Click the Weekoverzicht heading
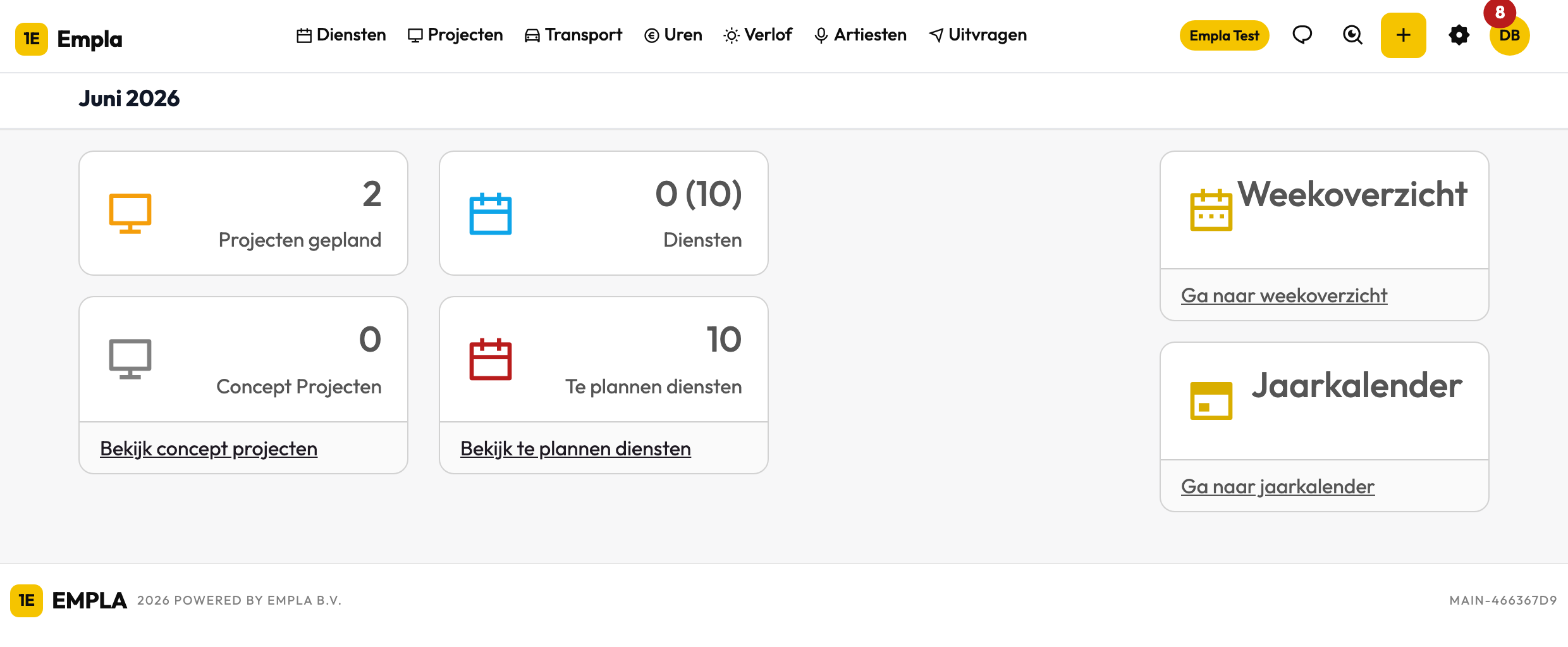 (x=1352, y=194)
